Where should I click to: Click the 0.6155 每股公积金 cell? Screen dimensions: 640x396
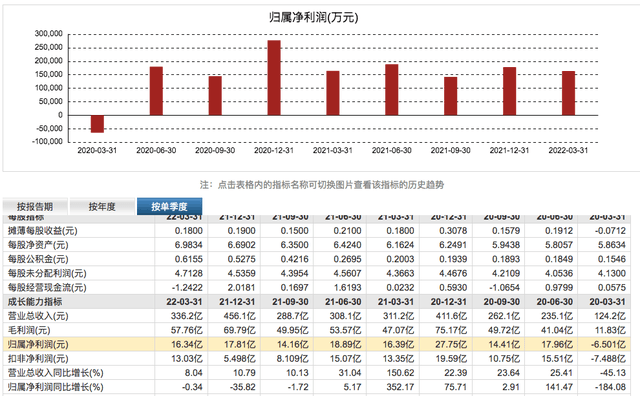(x=189, y=259)
